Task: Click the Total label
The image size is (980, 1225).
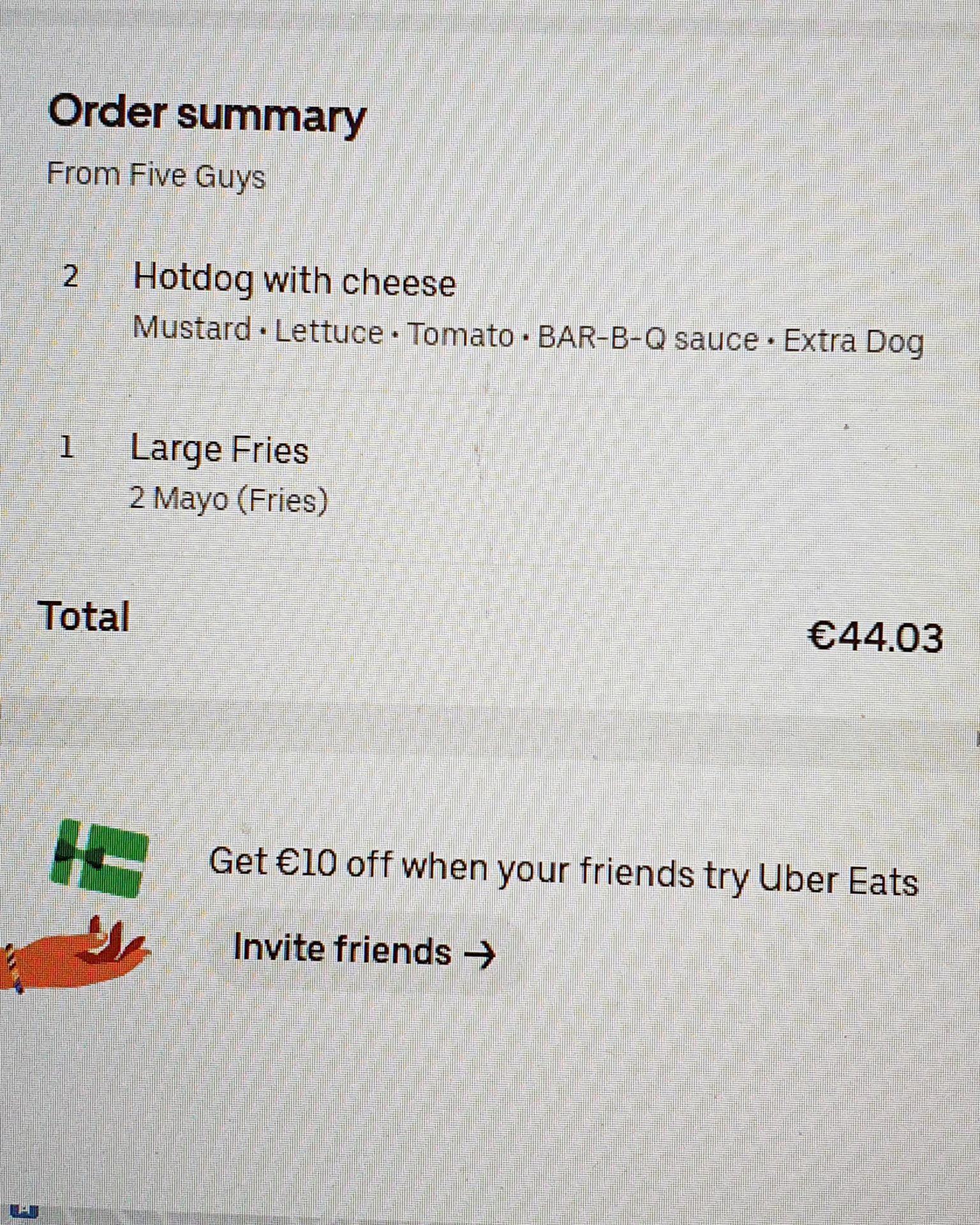Action: point(84,616)
